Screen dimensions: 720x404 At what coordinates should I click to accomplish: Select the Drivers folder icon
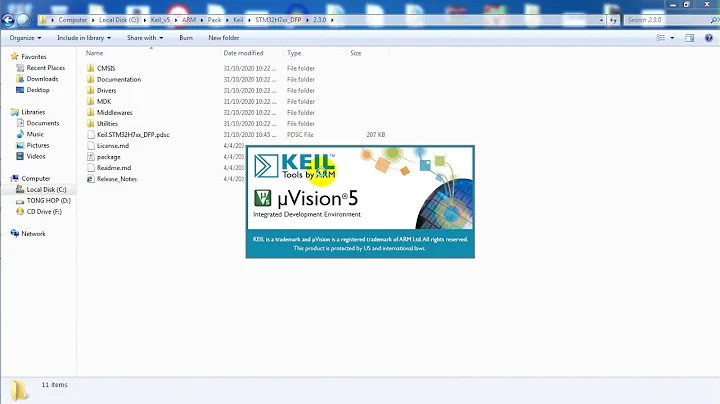coord(90,90)
